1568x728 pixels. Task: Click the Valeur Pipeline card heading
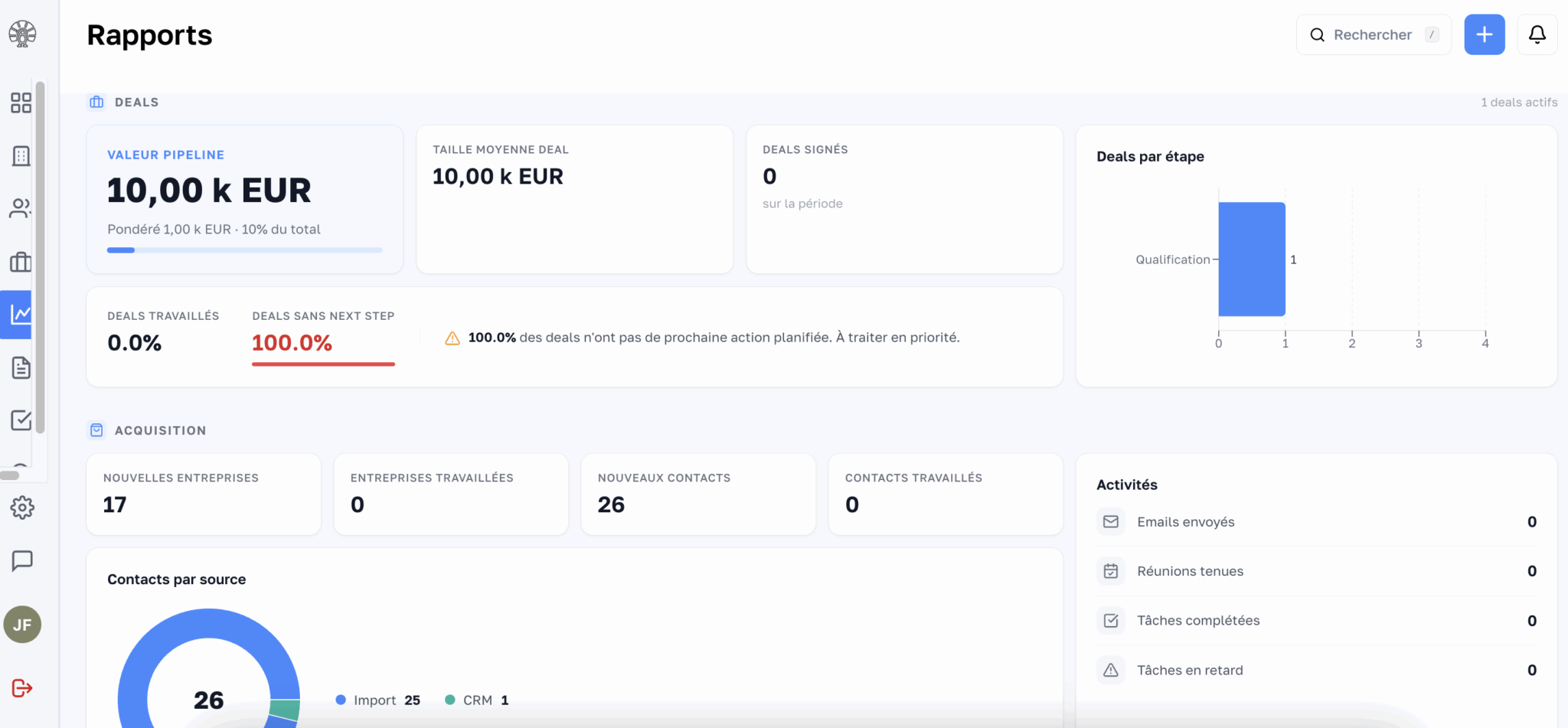165,155
